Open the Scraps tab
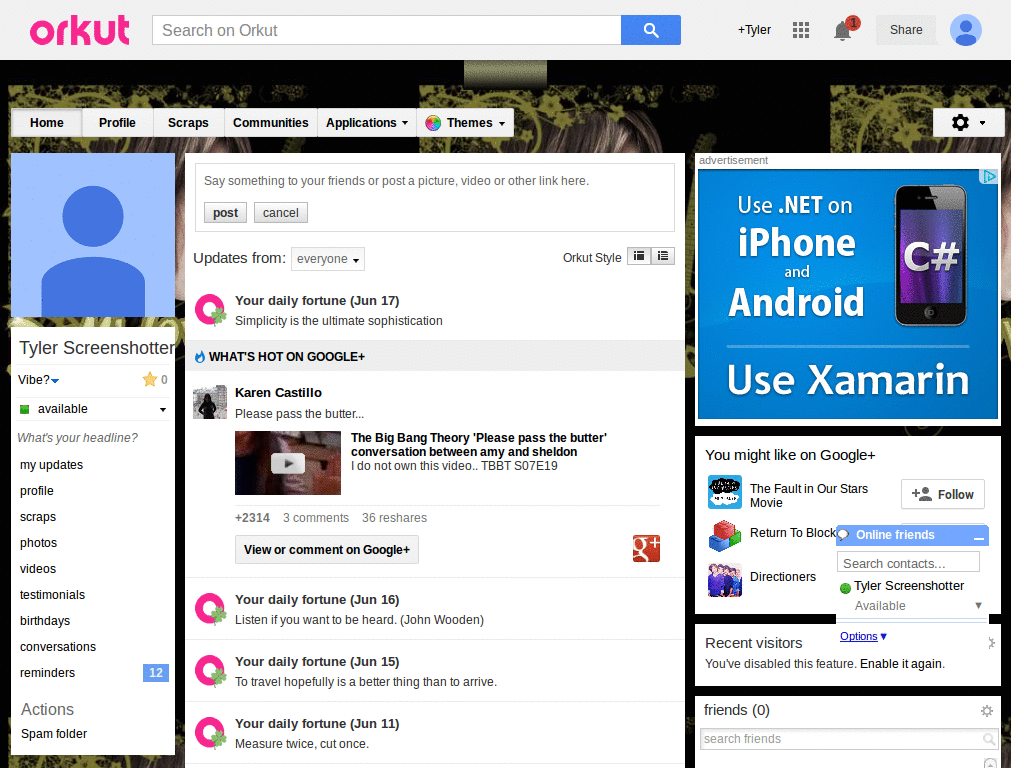The image size is (1024, 768). pyautogui.click(x=188, y=123)
